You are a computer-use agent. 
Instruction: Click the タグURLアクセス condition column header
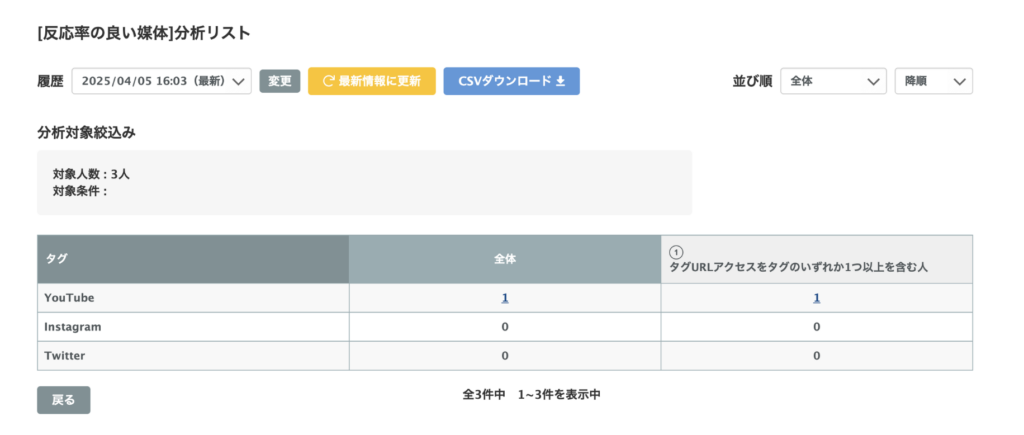tap(817, 259)
